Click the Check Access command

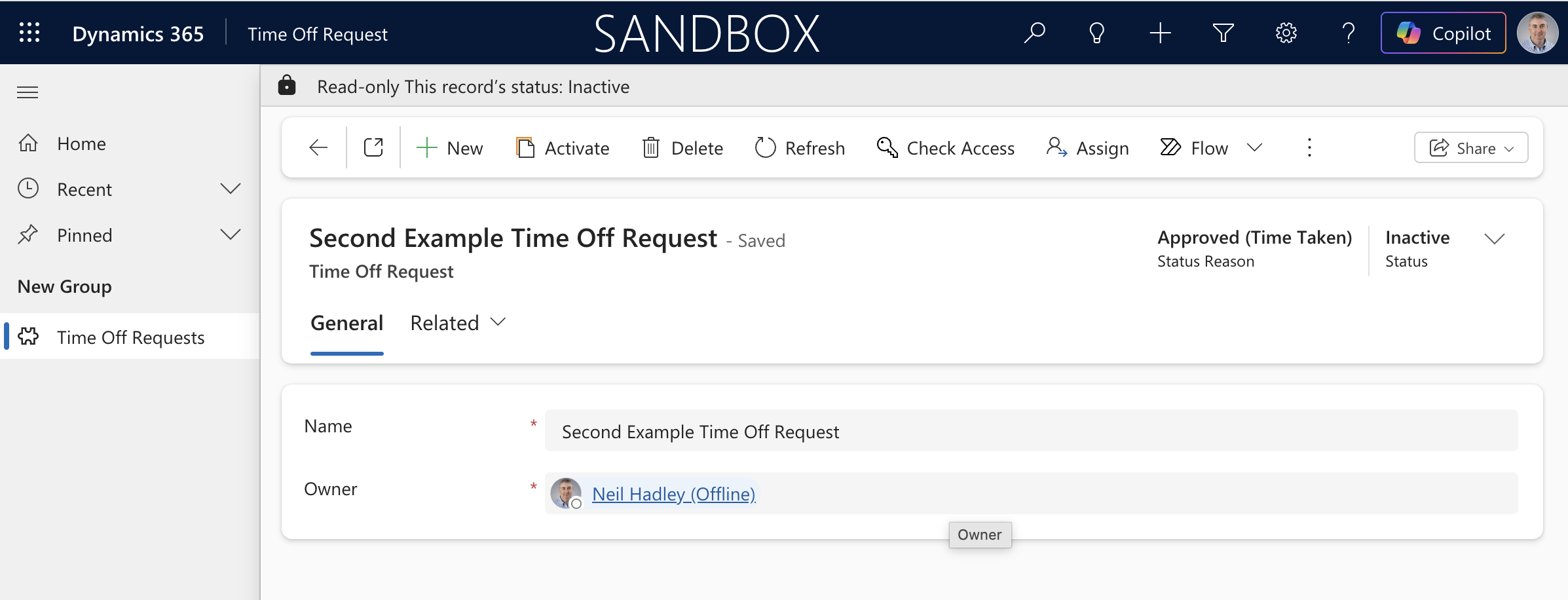click(x=946, y=147)
